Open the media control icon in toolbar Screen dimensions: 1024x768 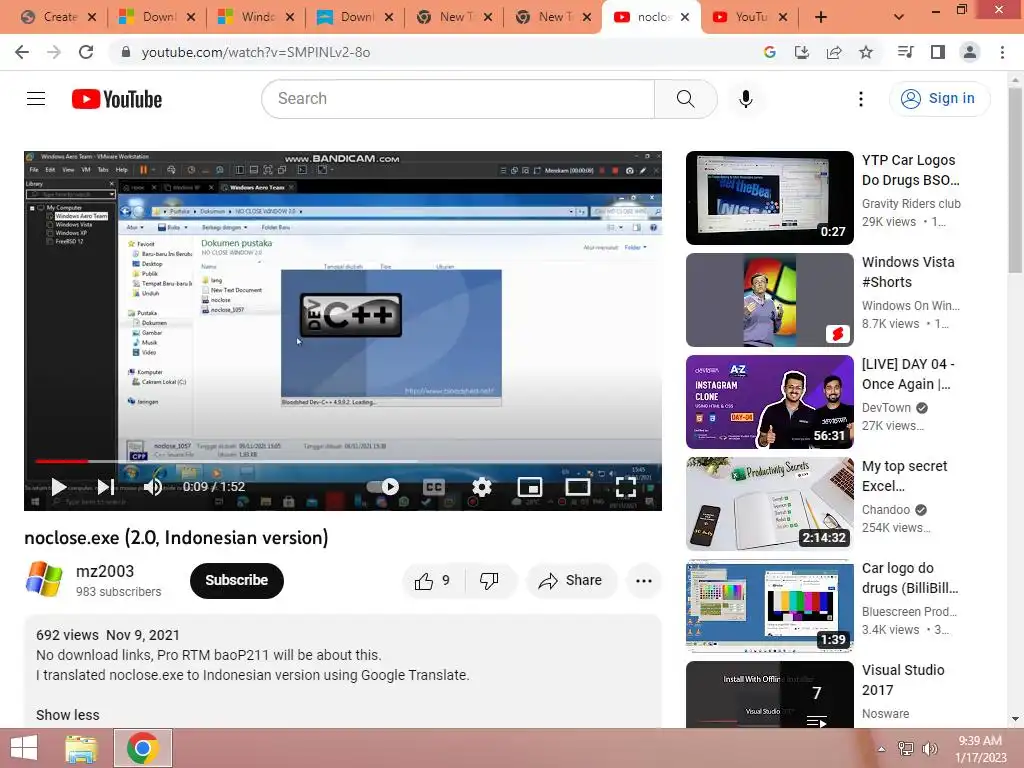(905, 52)
